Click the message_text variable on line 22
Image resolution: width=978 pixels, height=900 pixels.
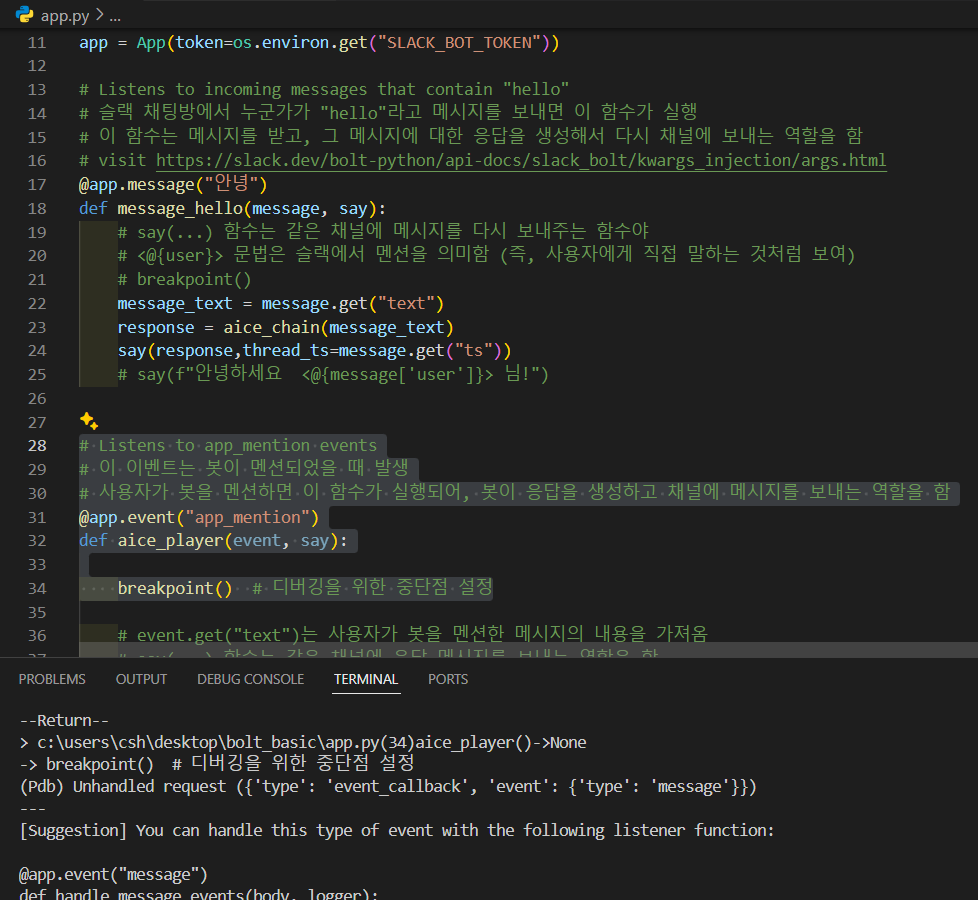[175, 304]
